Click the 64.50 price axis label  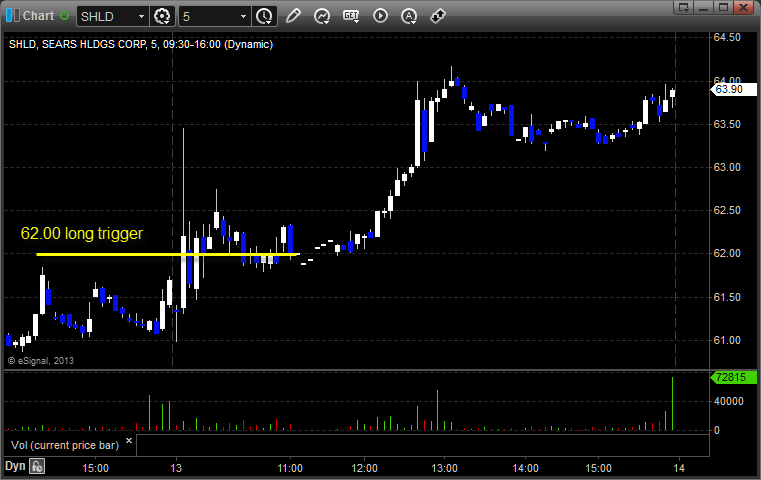[x=727, y=37]
